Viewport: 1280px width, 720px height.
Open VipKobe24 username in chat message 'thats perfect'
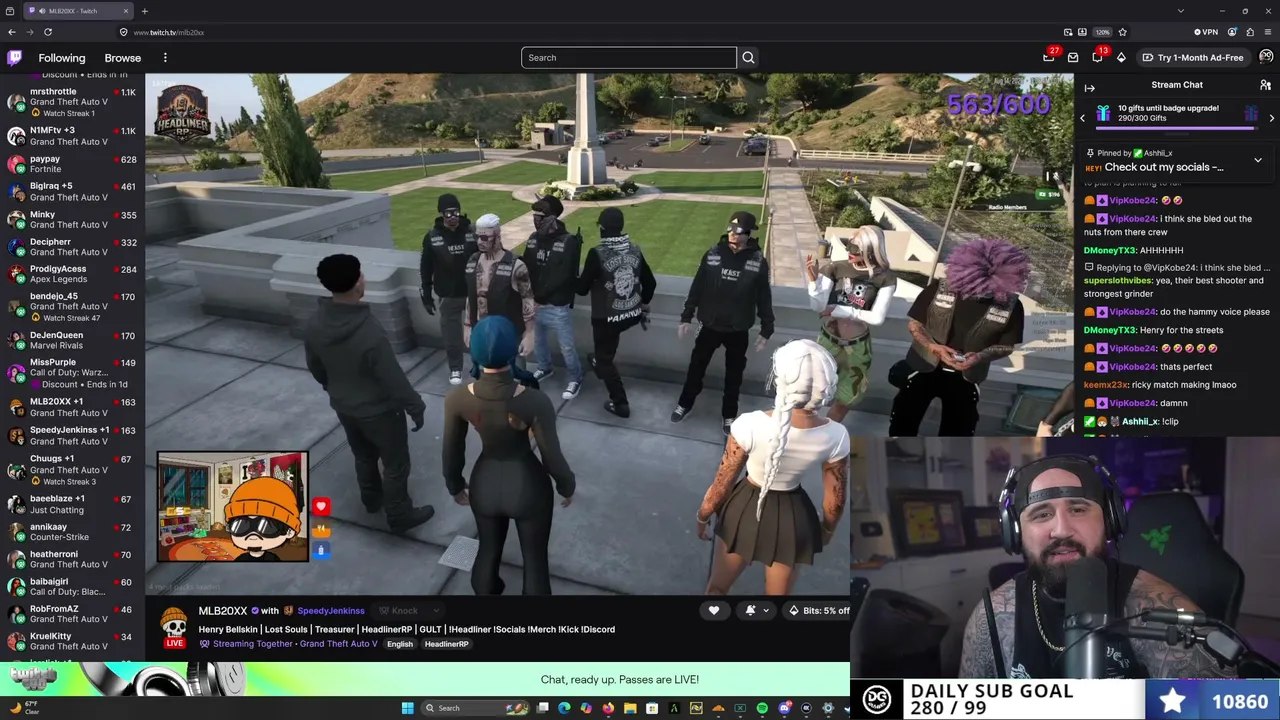pyautogui.click(x=1132, y=367)
